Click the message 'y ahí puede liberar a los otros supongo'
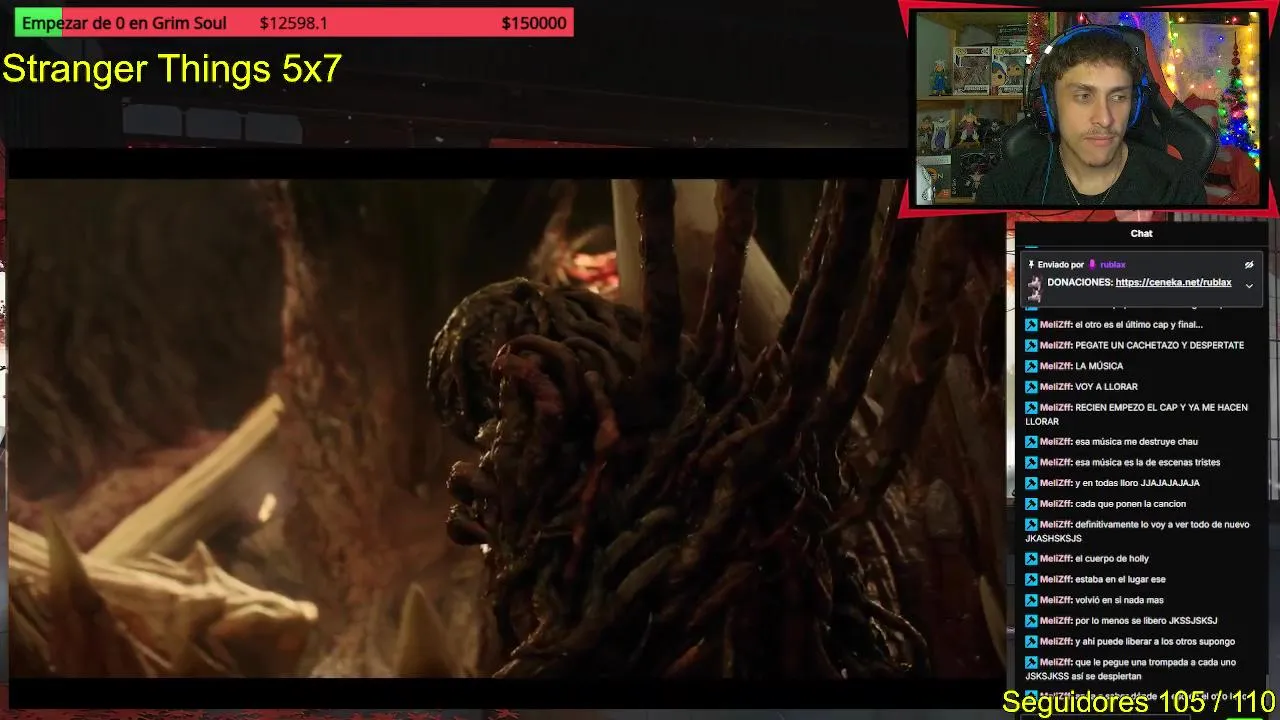1280x720 pixels. click(x=1155, y=642)
